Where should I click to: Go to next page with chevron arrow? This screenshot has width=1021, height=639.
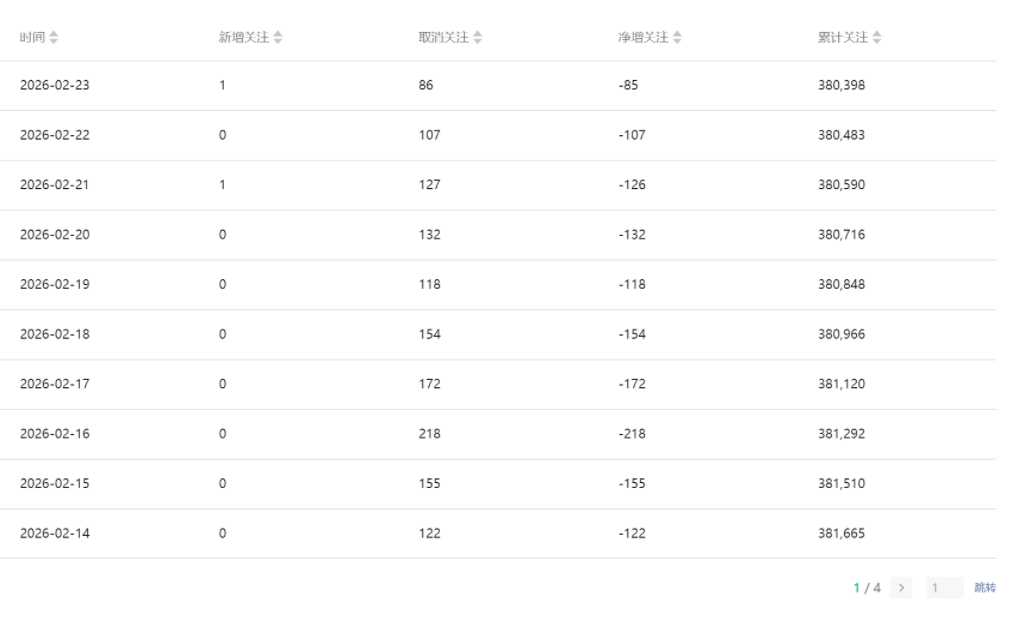902,588
